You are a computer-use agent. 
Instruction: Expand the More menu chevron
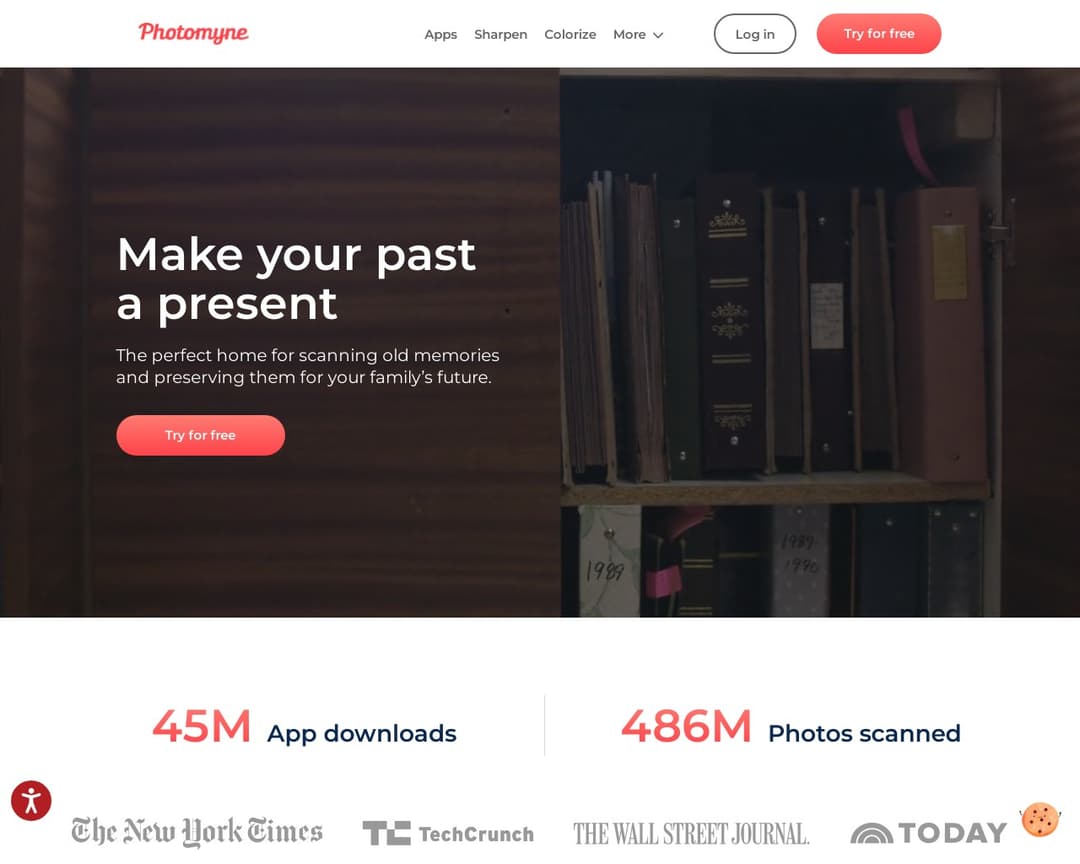pyautogui.click(x=658, y=35)
